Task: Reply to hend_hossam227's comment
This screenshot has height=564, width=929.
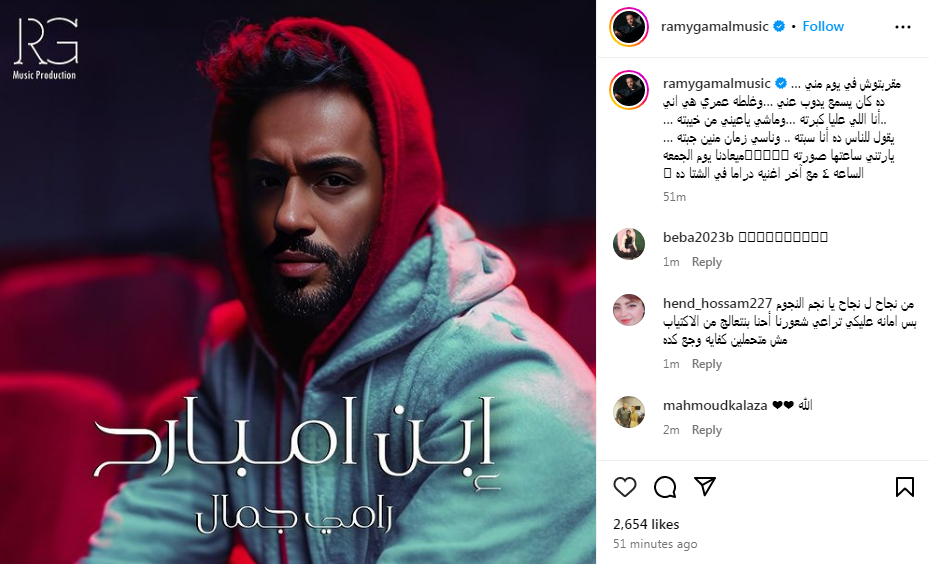Action: coord(706,364)
